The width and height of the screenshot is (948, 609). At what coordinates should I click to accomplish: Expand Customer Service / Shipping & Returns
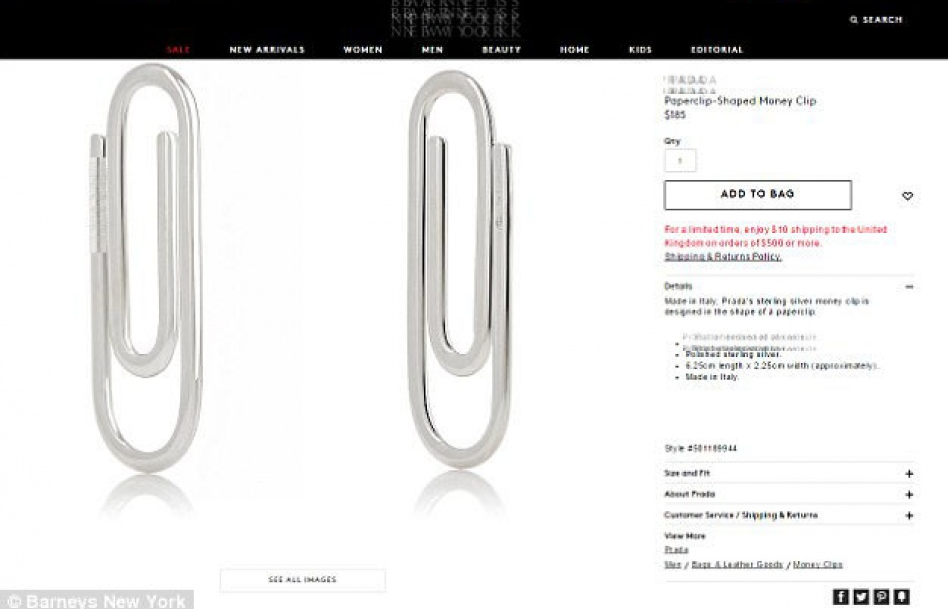click(x=909, y=516)
